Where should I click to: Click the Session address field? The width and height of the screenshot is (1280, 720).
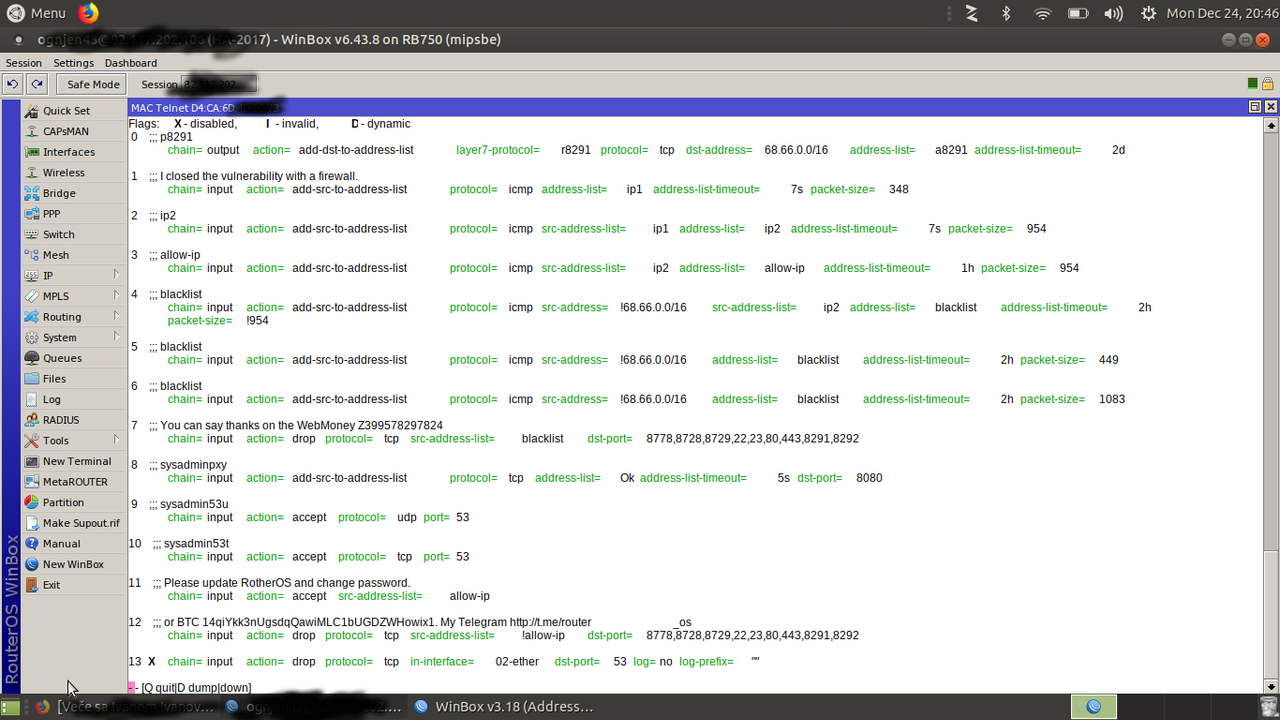pyautogui.click(x=219, y=84)
